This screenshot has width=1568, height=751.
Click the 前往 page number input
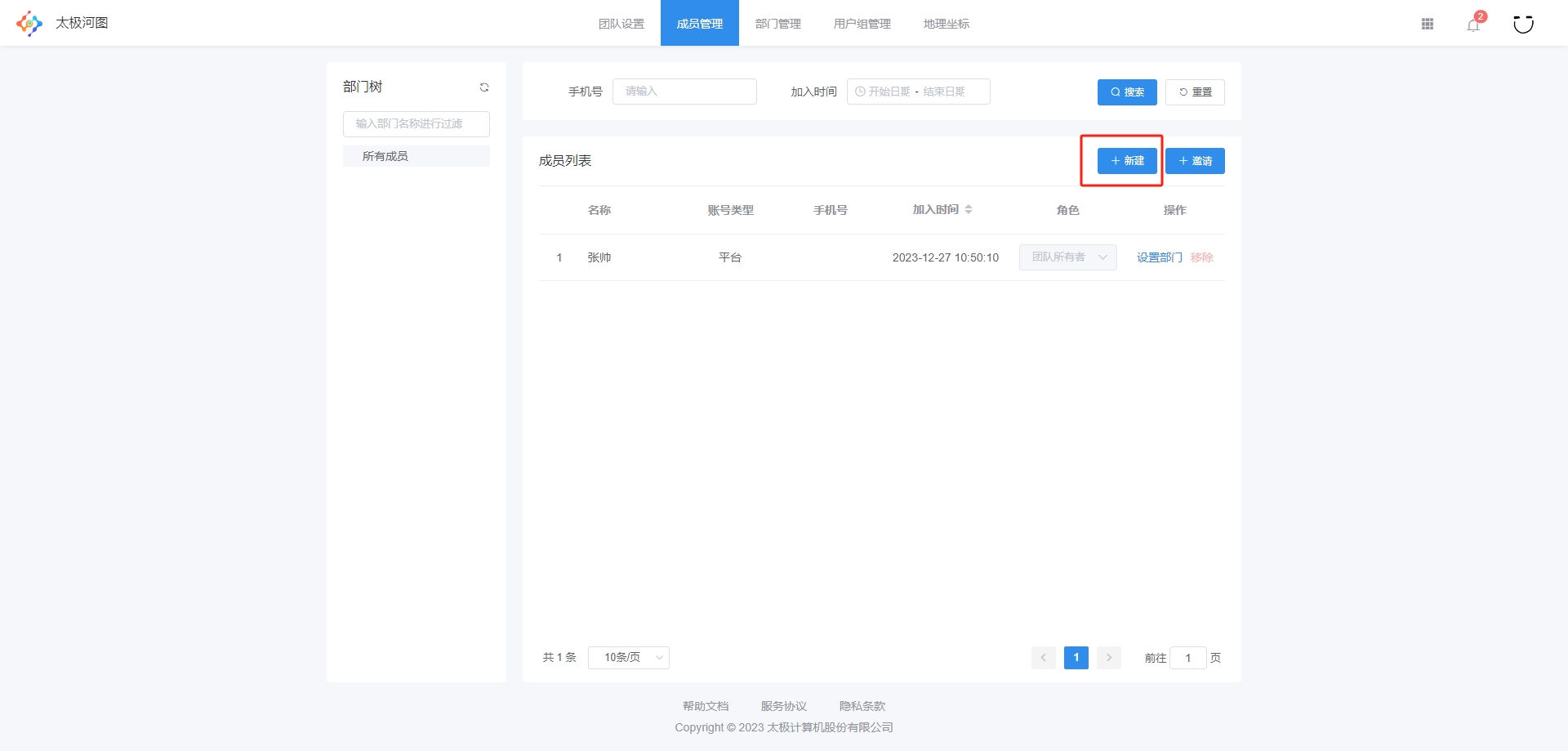(1188, 658)
